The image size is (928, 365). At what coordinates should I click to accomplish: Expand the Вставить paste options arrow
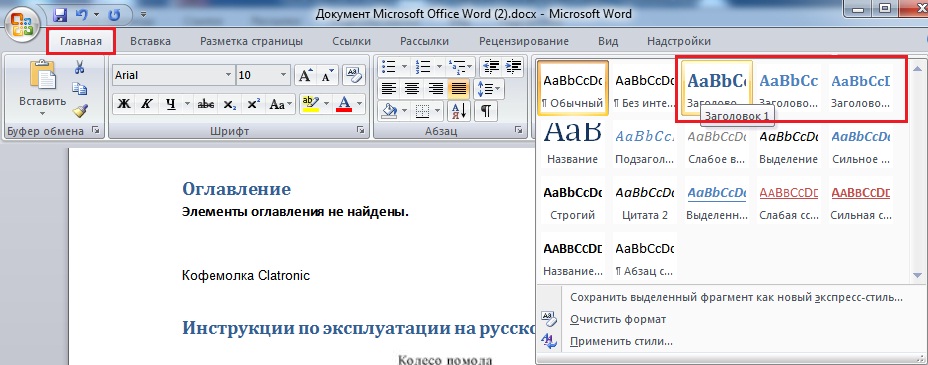coord(42,113)
